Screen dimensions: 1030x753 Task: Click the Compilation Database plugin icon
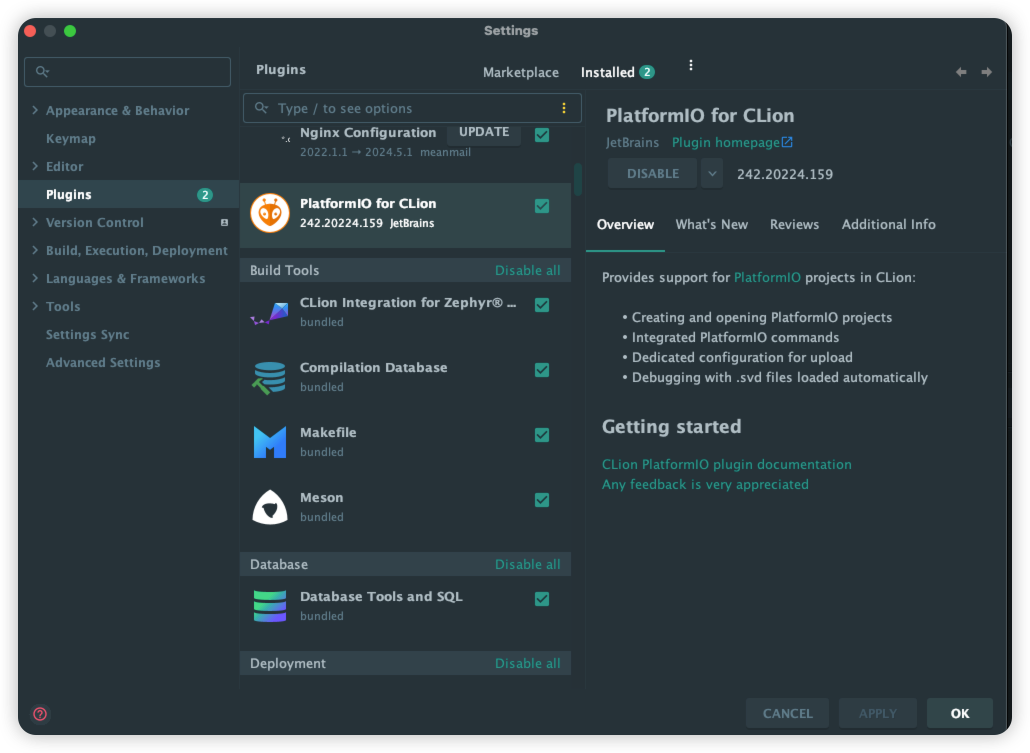[x=270, y=377]
